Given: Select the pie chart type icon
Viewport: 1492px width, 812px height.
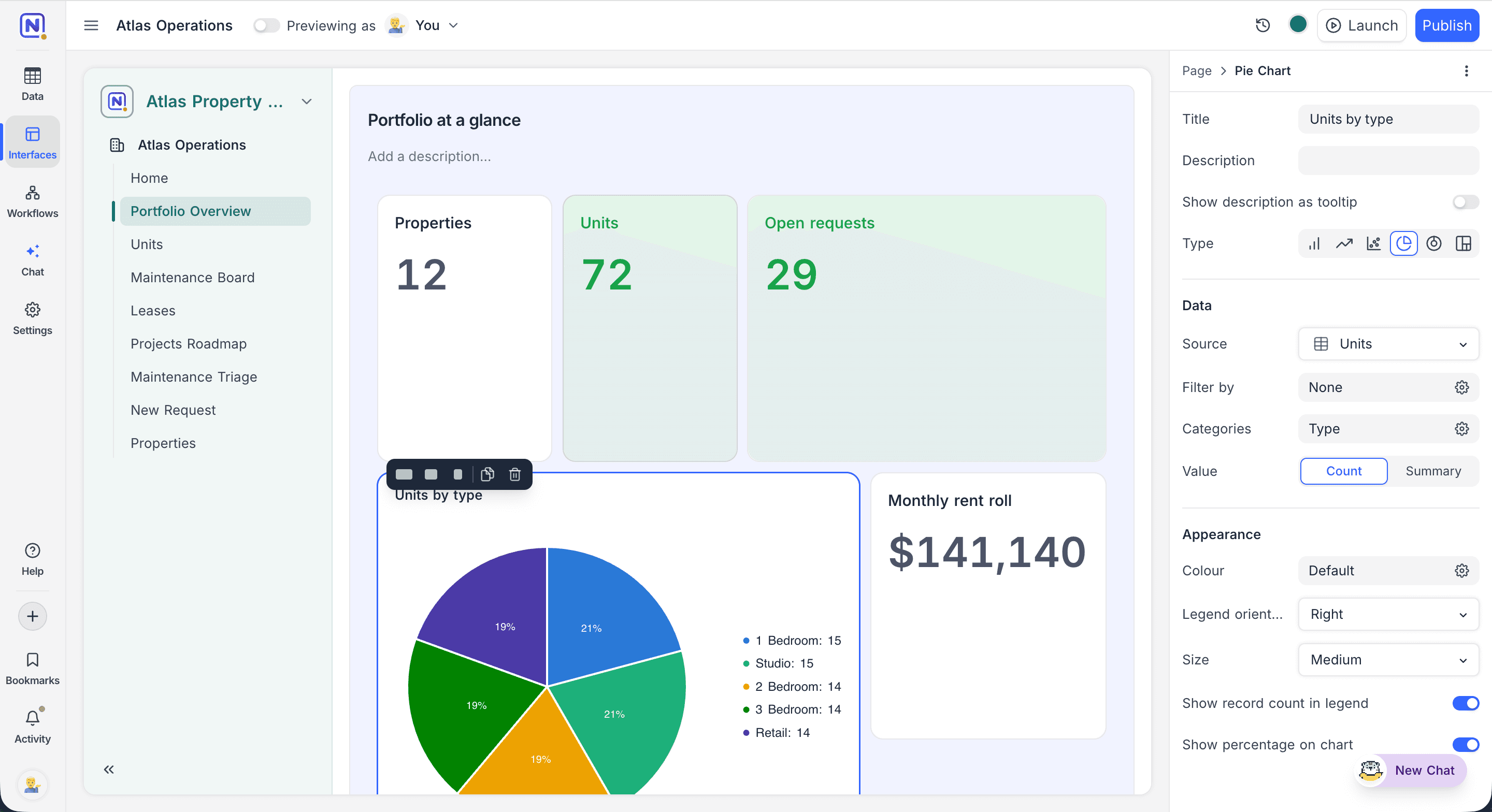Looking at the screenshot, I should coord(1404,243).
